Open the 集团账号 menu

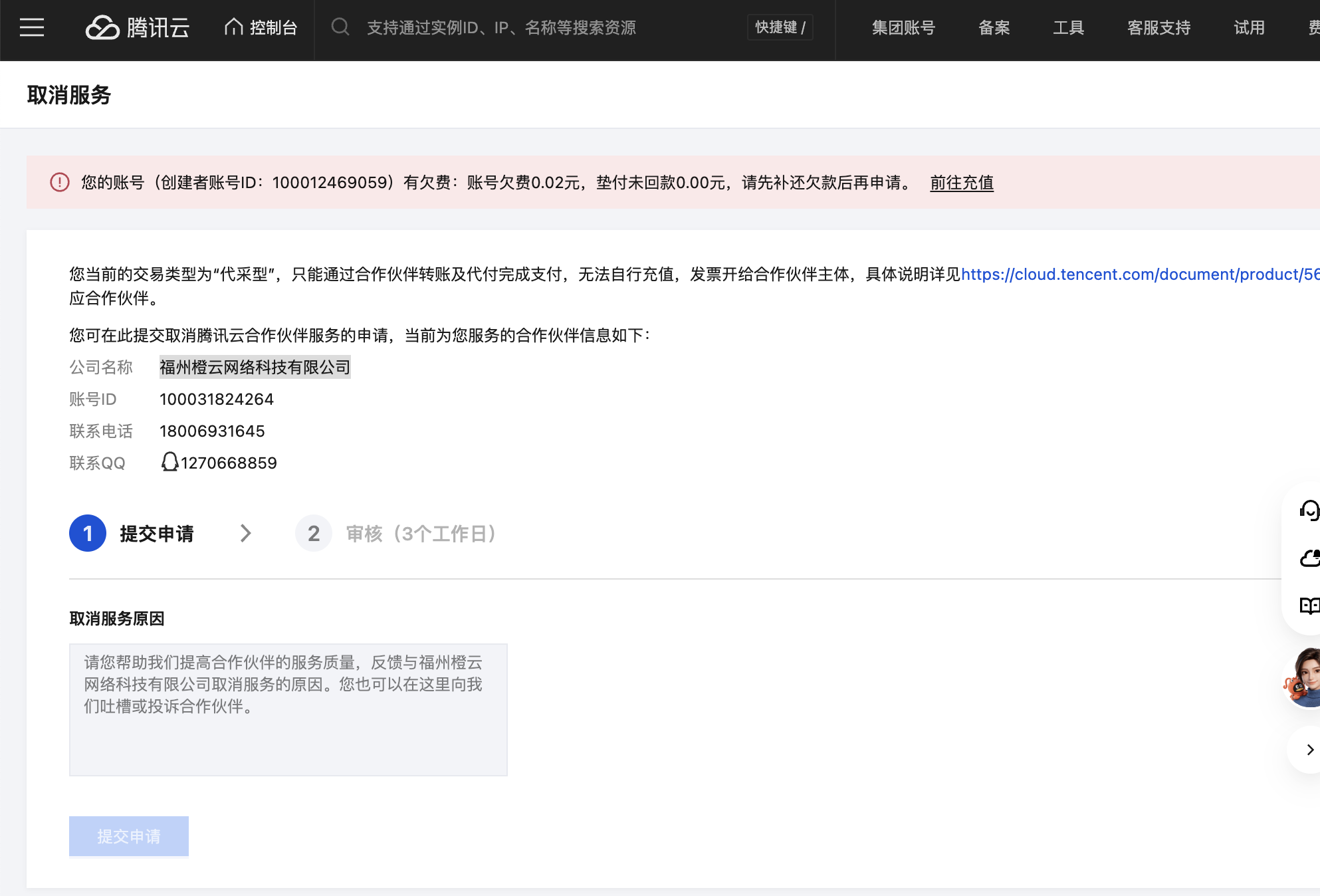903,27
